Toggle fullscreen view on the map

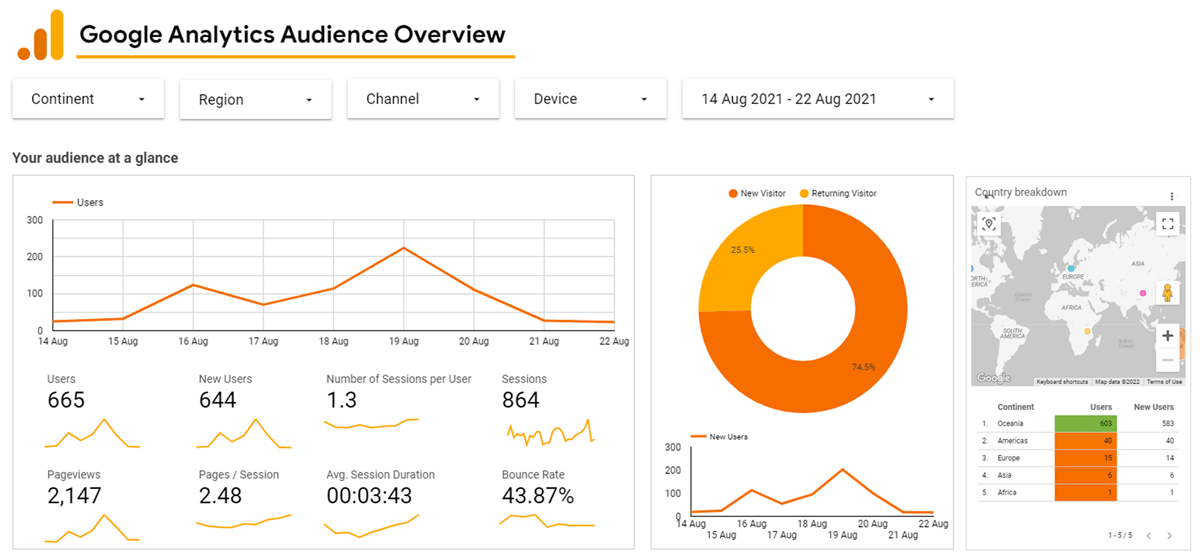coord(1167,223)
